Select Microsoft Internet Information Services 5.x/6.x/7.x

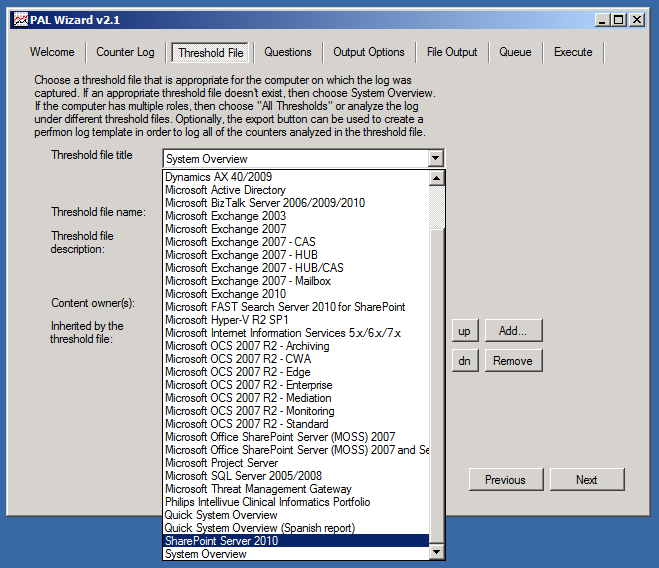point(296,333)
